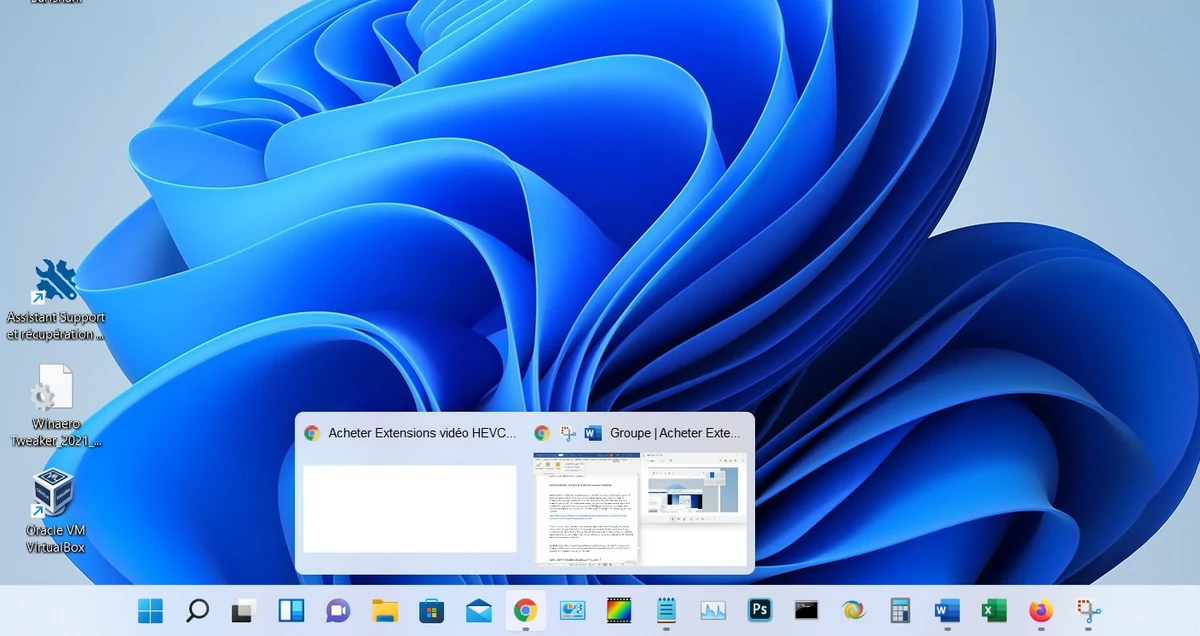Open the Command Prompt terminal icon

(807, 610)
